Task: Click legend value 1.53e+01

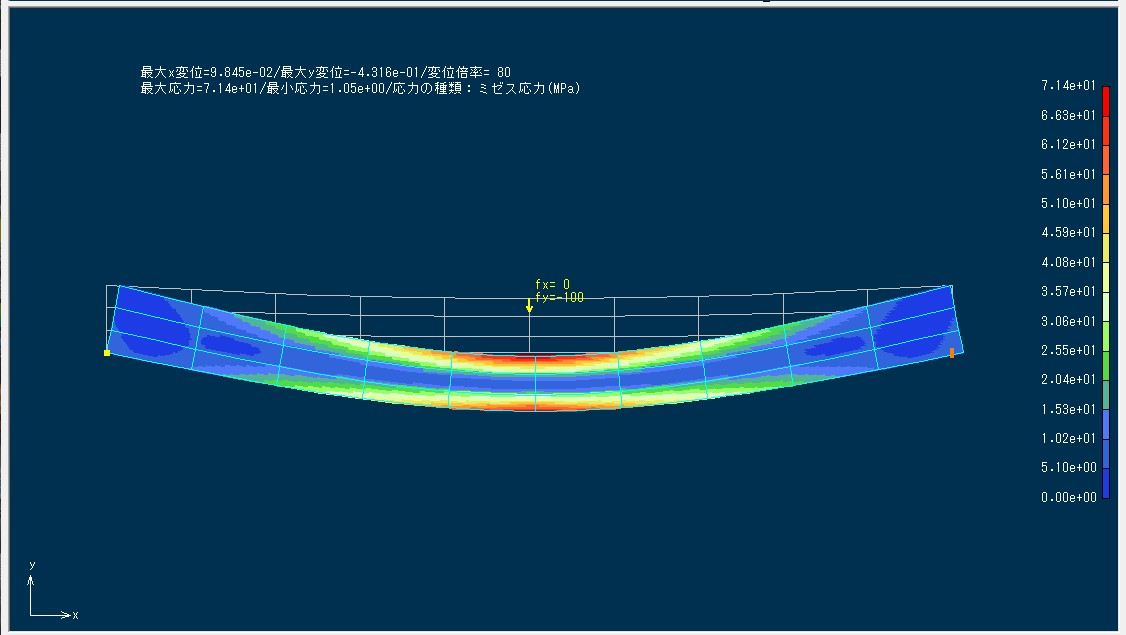Action: tap(1069, 409)
